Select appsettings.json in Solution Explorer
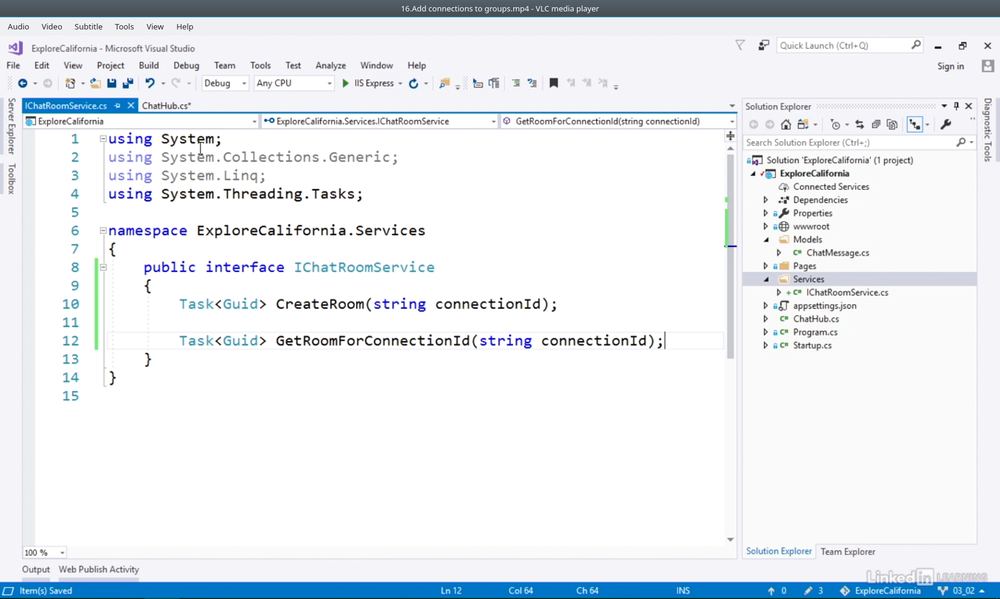Image resolution: width=1000 pixels, height=599 pixels. [824, 306]
